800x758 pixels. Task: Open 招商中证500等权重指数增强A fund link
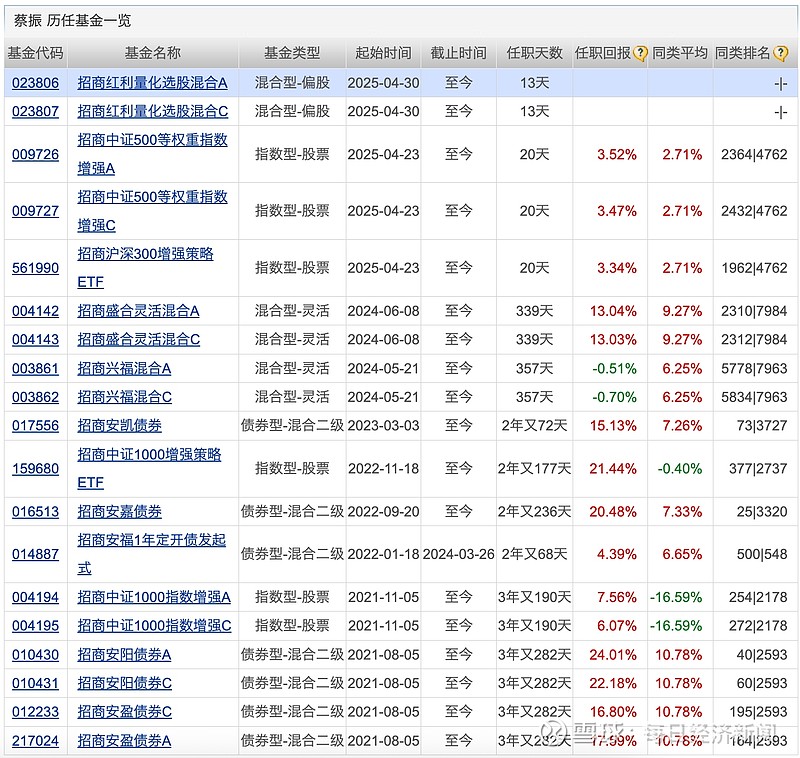point(152,154)
